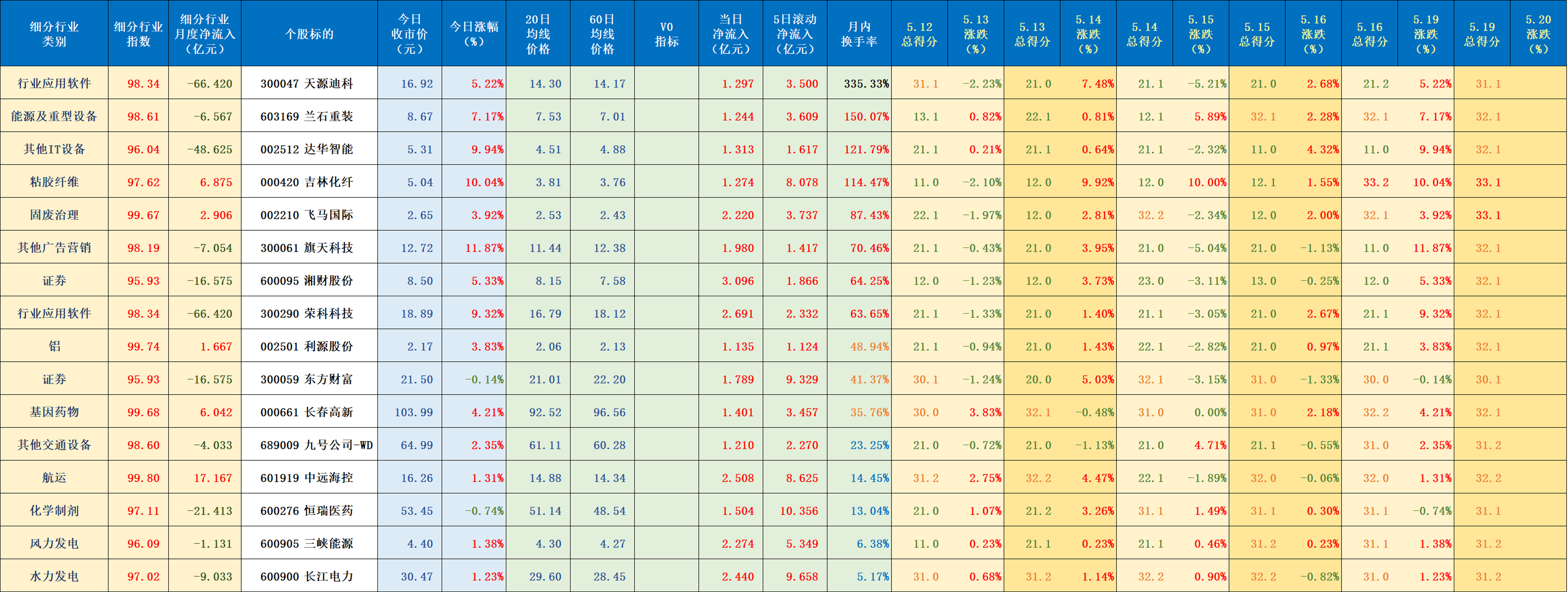Select the 能源及重型设备 category cell

[x=54, y=116]
